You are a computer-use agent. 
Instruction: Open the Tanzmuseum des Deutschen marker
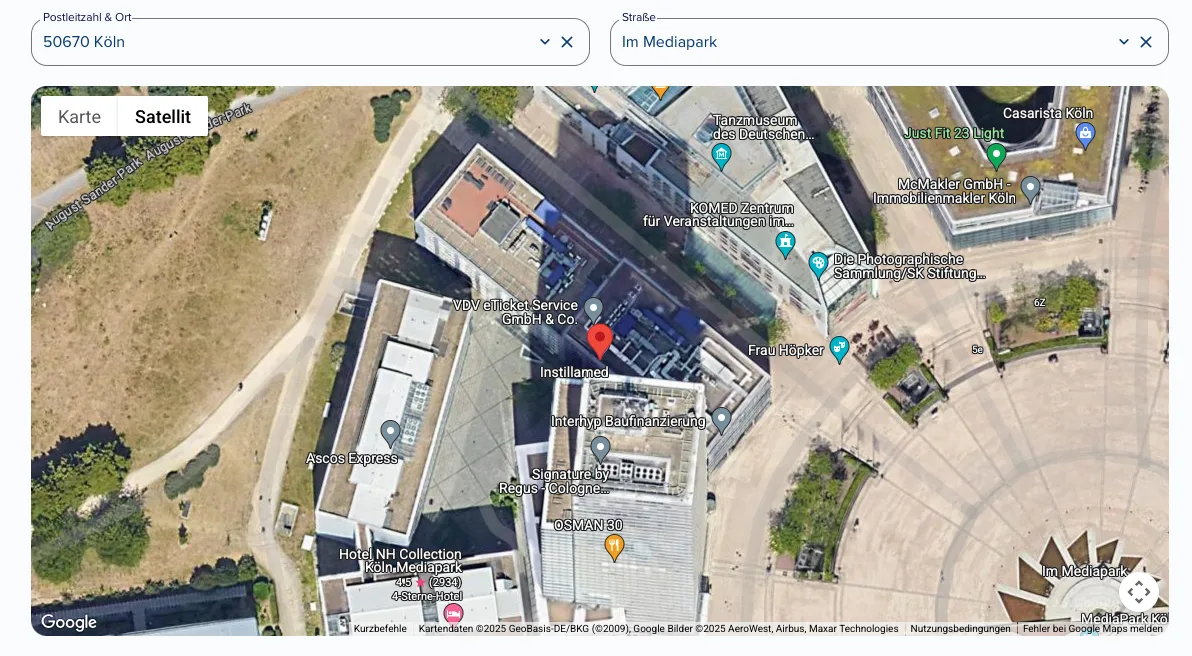(x=721, y=157)
